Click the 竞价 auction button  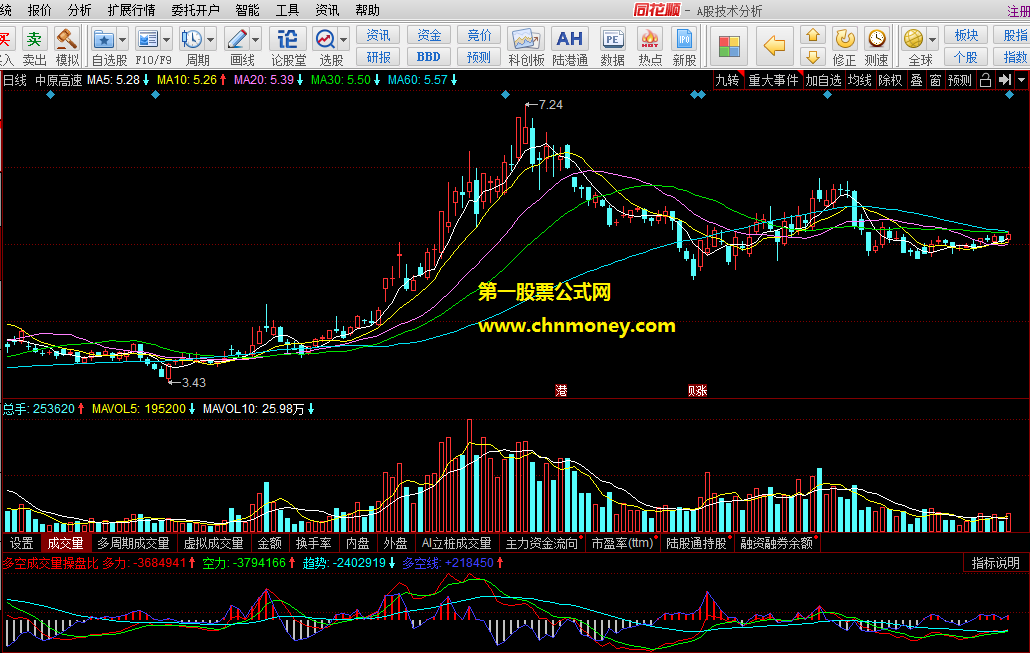pyautogui.click(x=479, y=35)
